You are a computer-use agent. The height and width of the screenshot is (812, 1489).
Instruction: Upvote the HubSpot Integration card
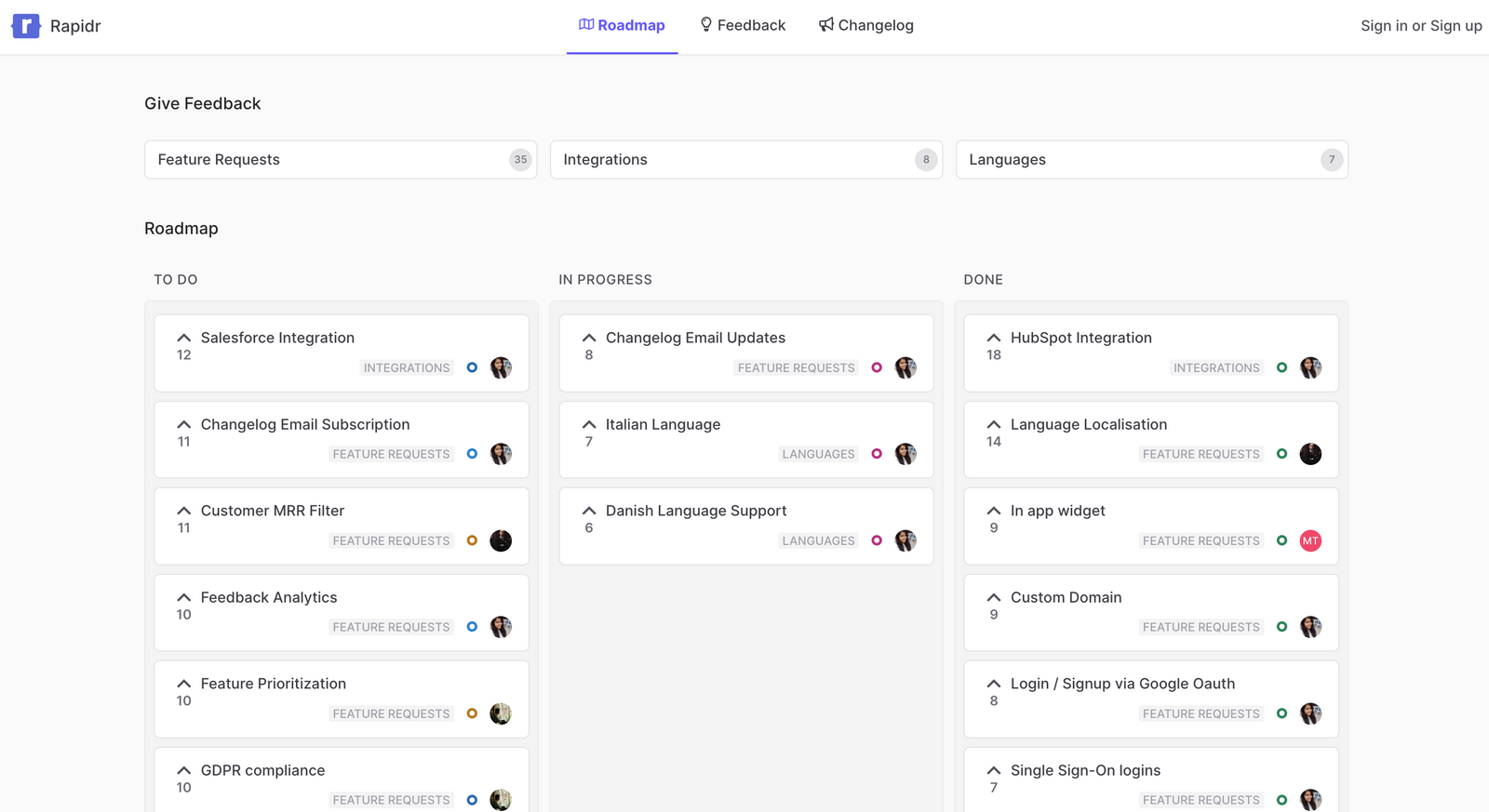click(x=994, y=339)
